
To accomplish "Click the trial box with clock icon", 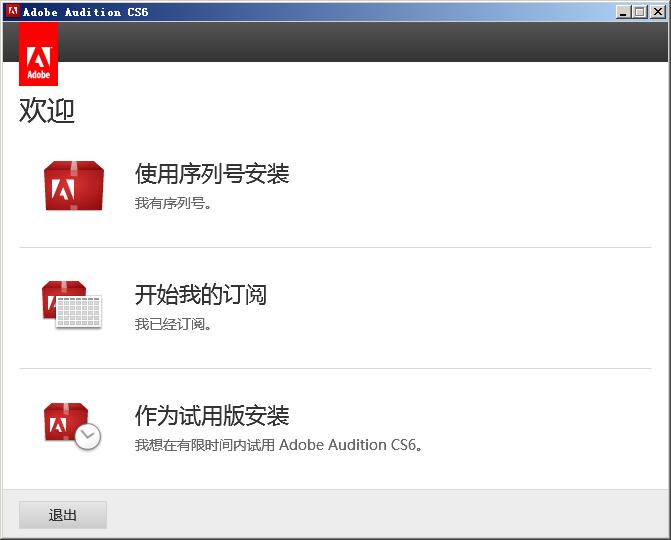I will point(72,426).
